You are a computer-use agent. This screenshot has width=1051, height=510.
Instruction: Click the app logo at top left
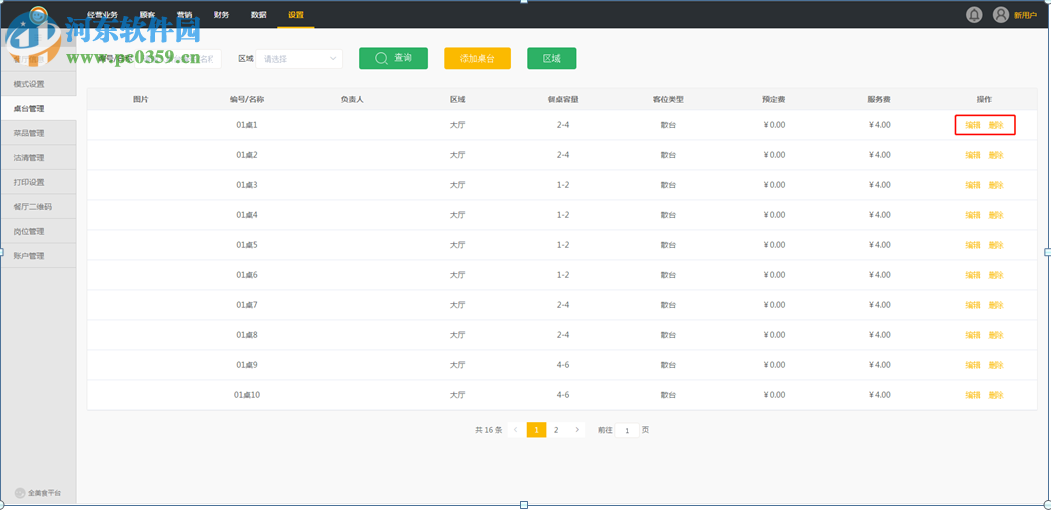click(37, 17)
